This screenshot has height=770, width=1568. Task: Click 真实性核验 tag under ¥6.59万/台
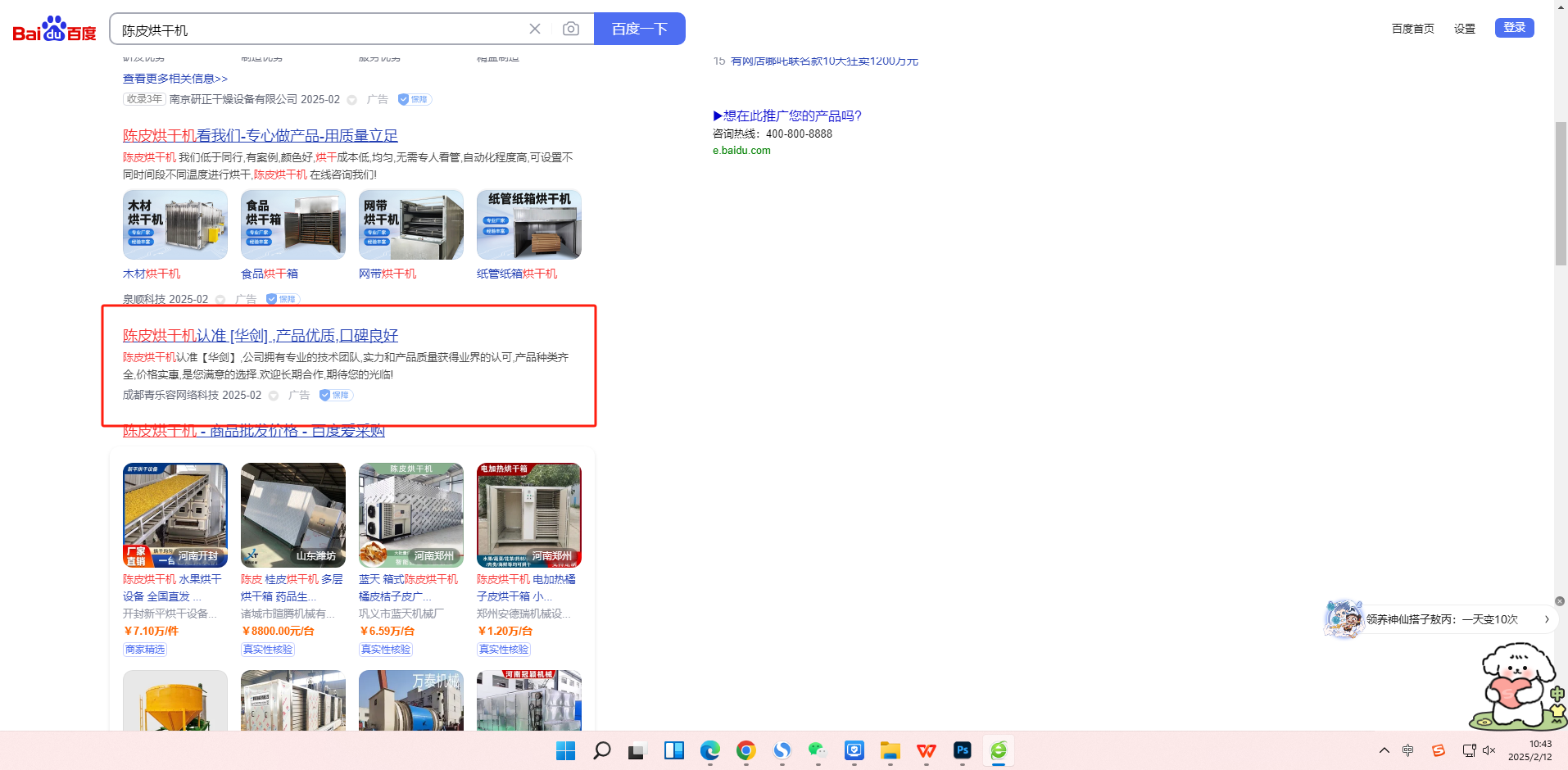pyautogui.click(x=386, y=650)
